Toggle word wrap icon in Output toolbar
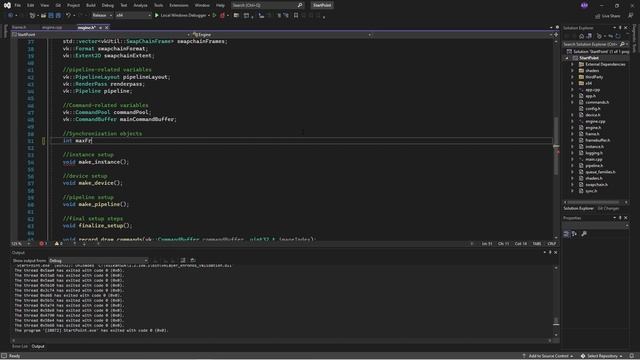The width and height of the screenshot is (640, 360). pos(193,260)
